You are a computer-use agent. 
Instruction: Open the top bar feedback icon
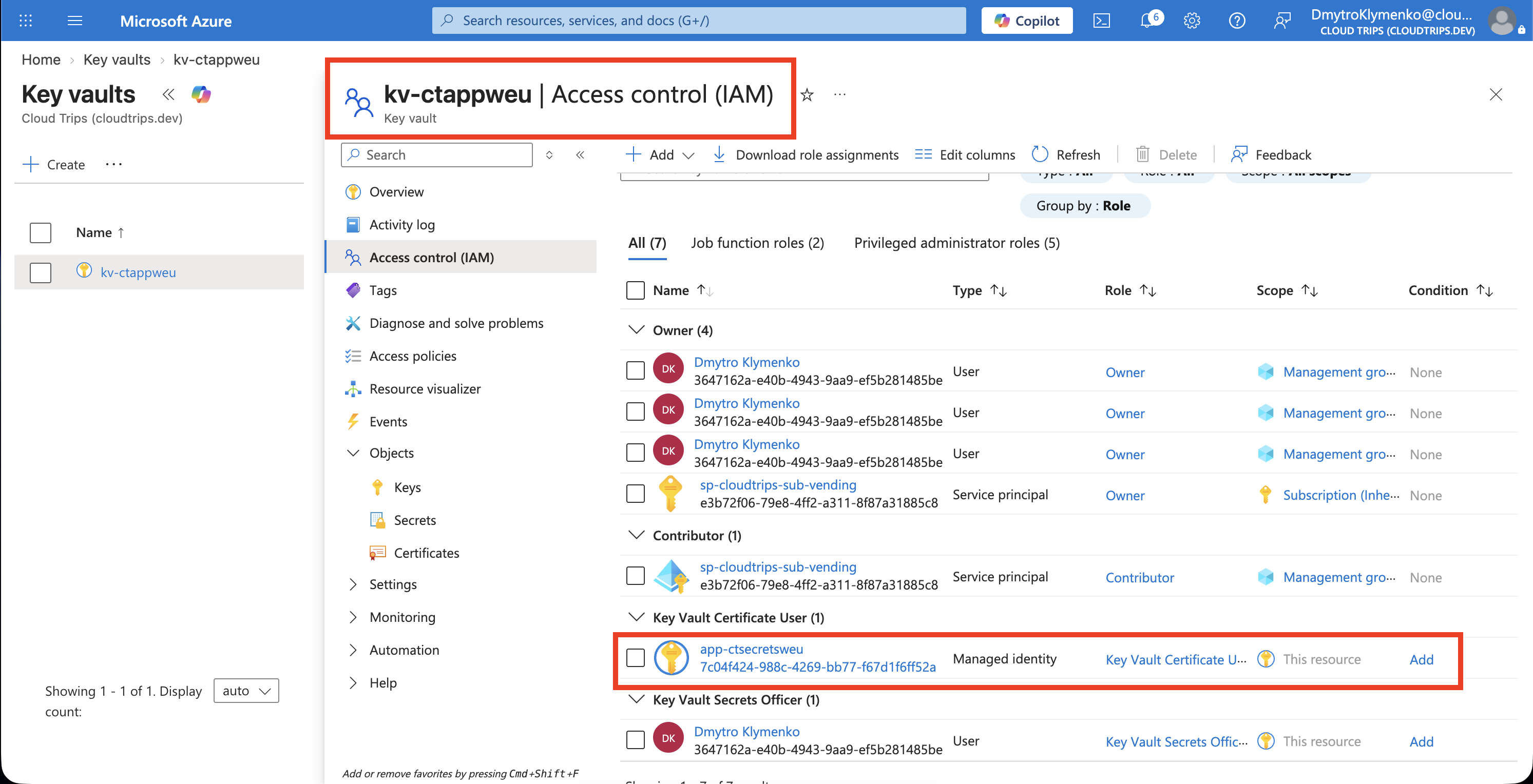[x=1282, y=21]
